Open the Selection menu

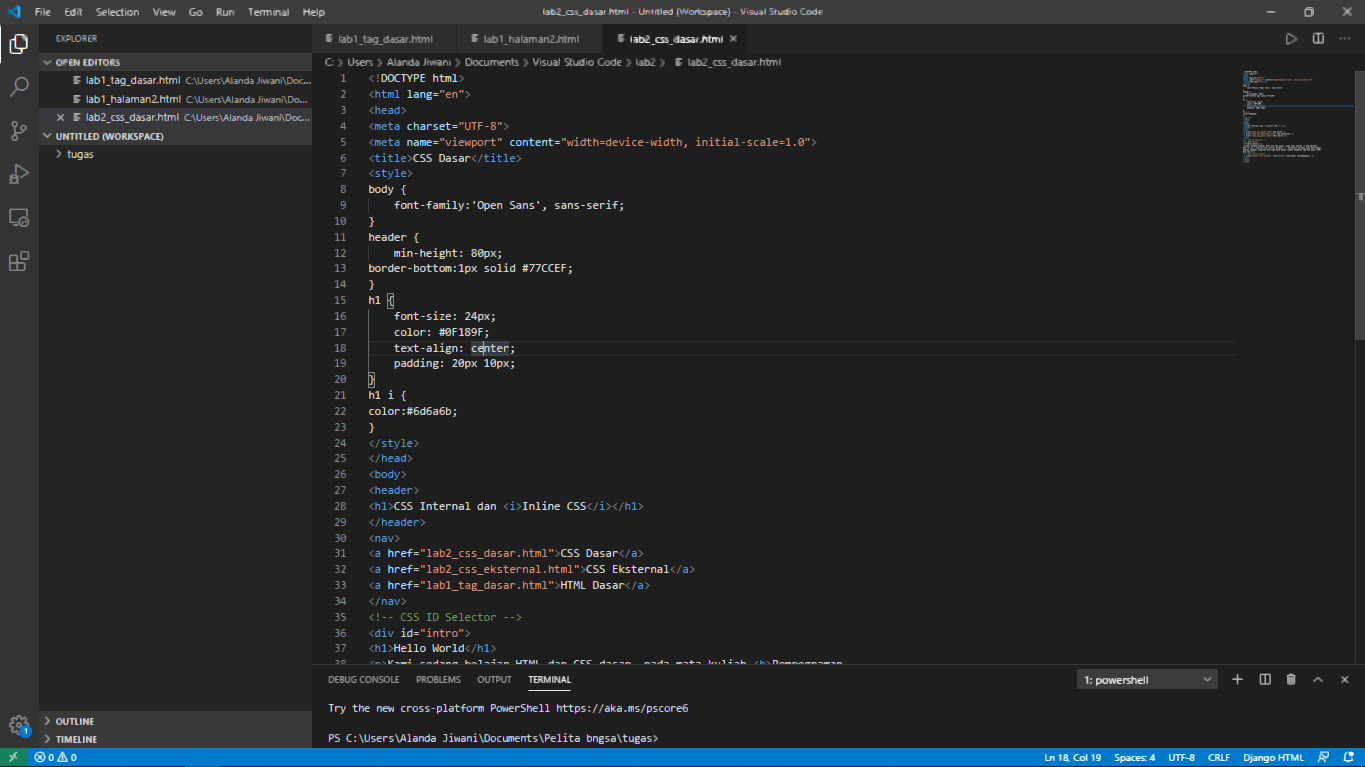(118, 12)
